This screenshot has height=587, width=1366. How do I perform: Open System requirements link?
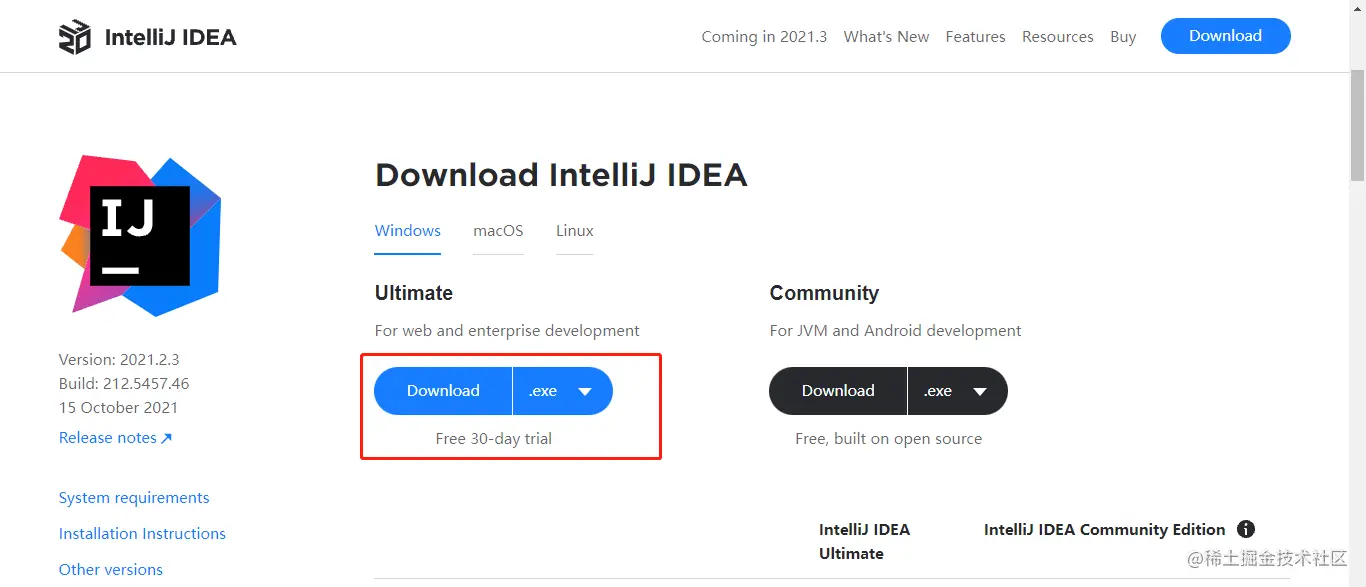(x=134, y=498)
